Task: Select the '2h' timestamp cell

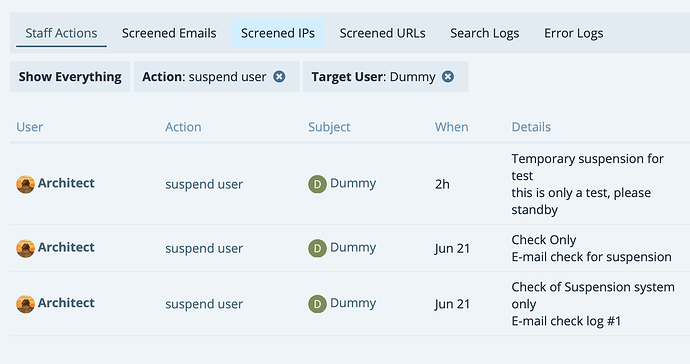Action: tap(442, 184)
